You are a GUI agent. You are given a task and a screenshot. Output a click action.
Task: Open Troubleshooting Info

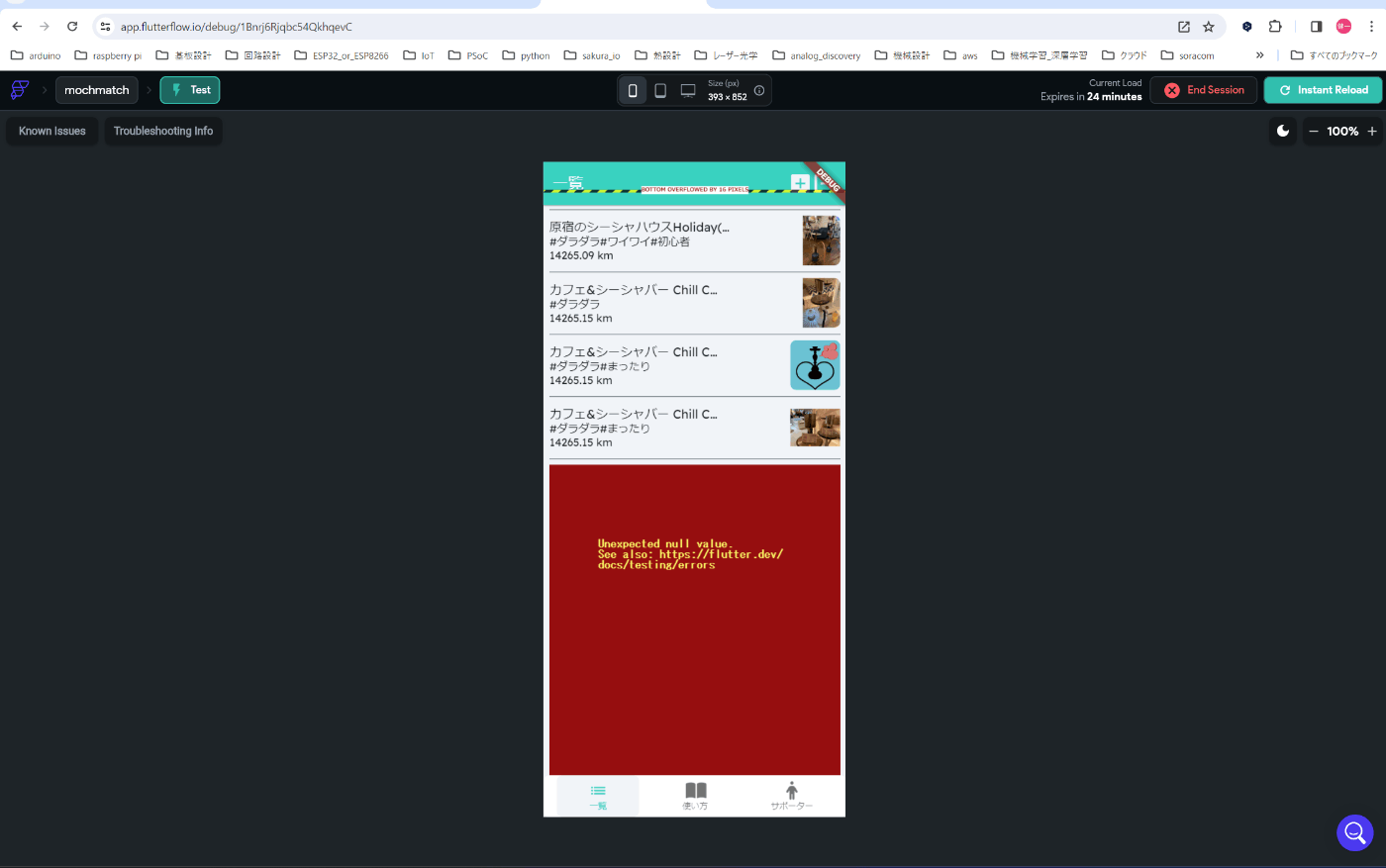coord(163,131)
